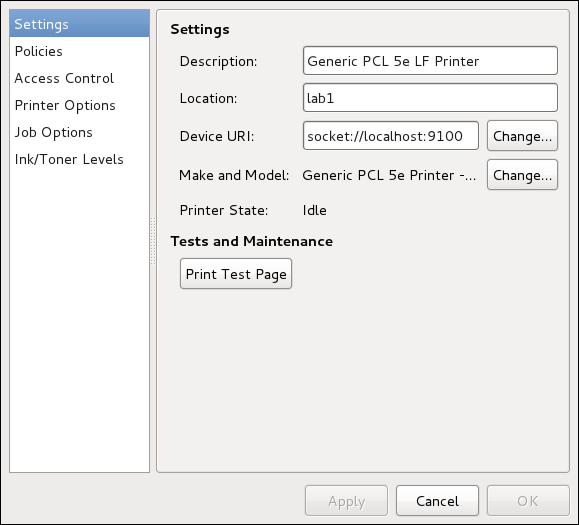Focus the Location field containing lab1

pos(430,97)
